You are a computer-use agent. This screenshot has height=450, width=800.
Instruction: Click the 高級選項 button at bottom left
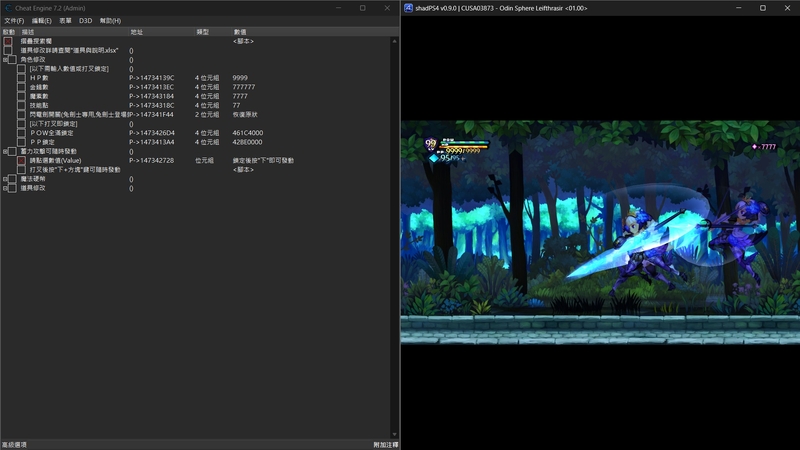(14, 445)
